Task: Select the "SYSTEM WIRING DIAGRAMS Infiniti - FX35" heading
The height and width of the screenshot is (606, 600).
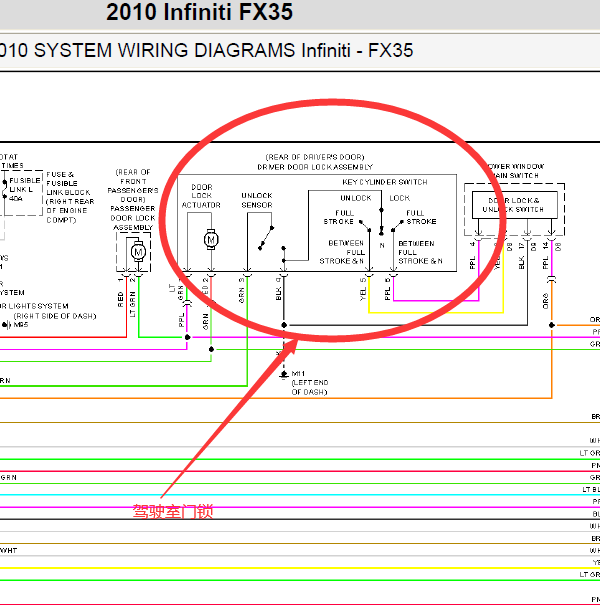Action: [223, 51]
